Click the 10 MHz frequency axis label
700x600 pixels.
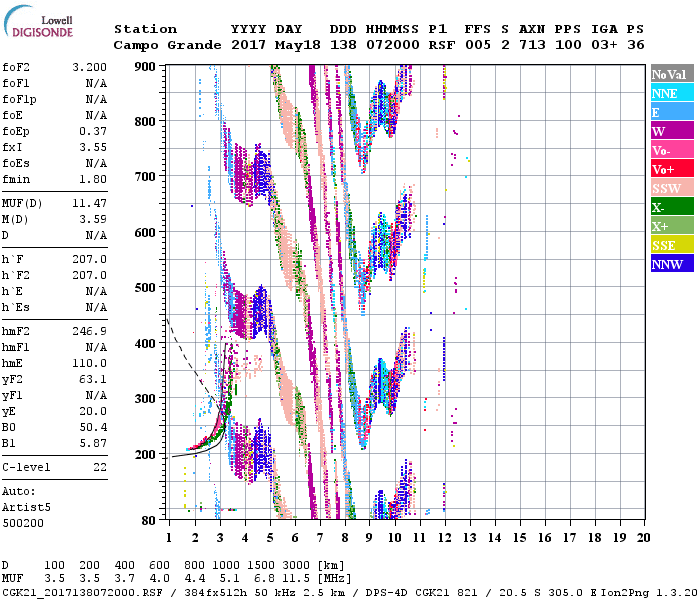tap(394, 538)
